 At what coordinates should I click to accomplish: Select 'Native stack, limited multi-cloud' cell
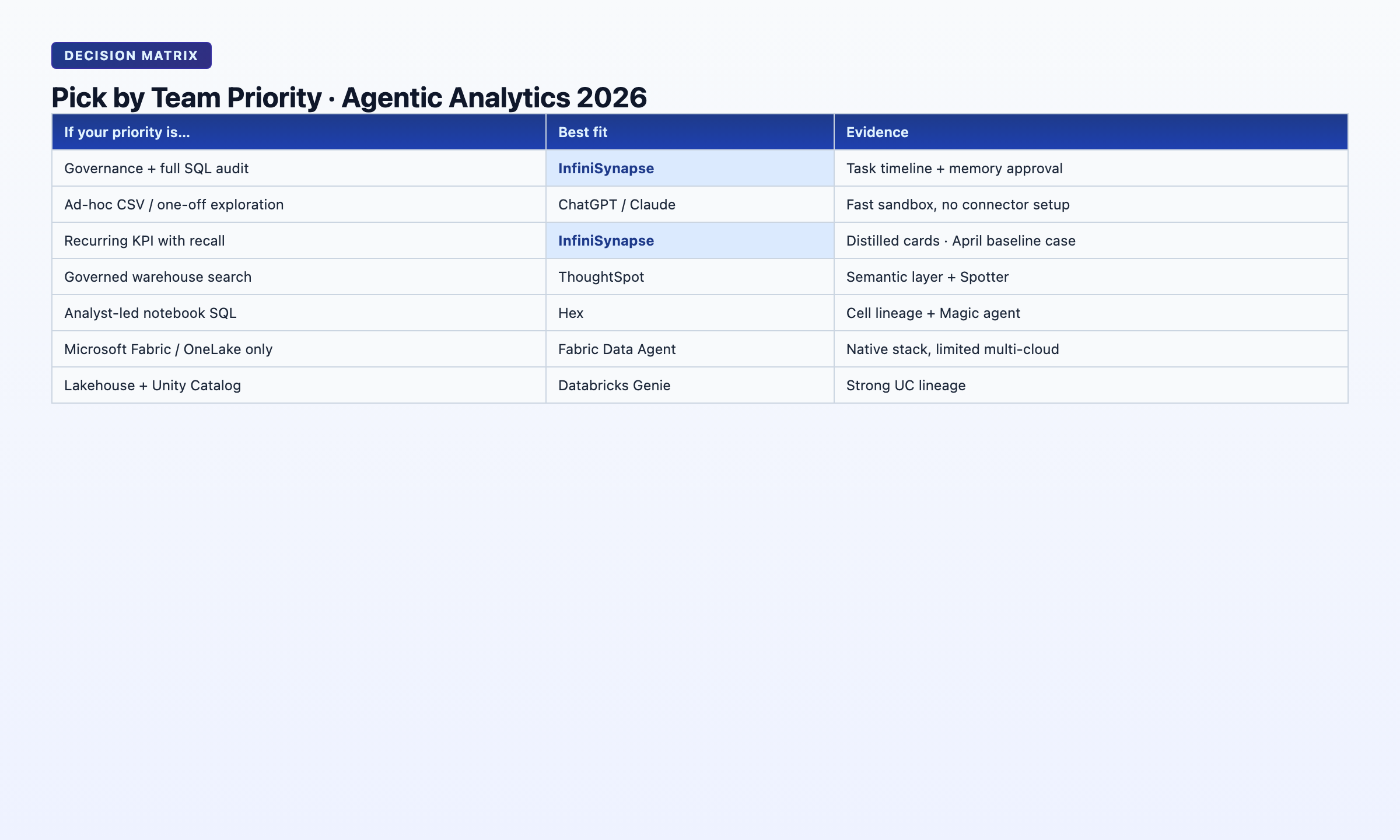[1091, 349]
